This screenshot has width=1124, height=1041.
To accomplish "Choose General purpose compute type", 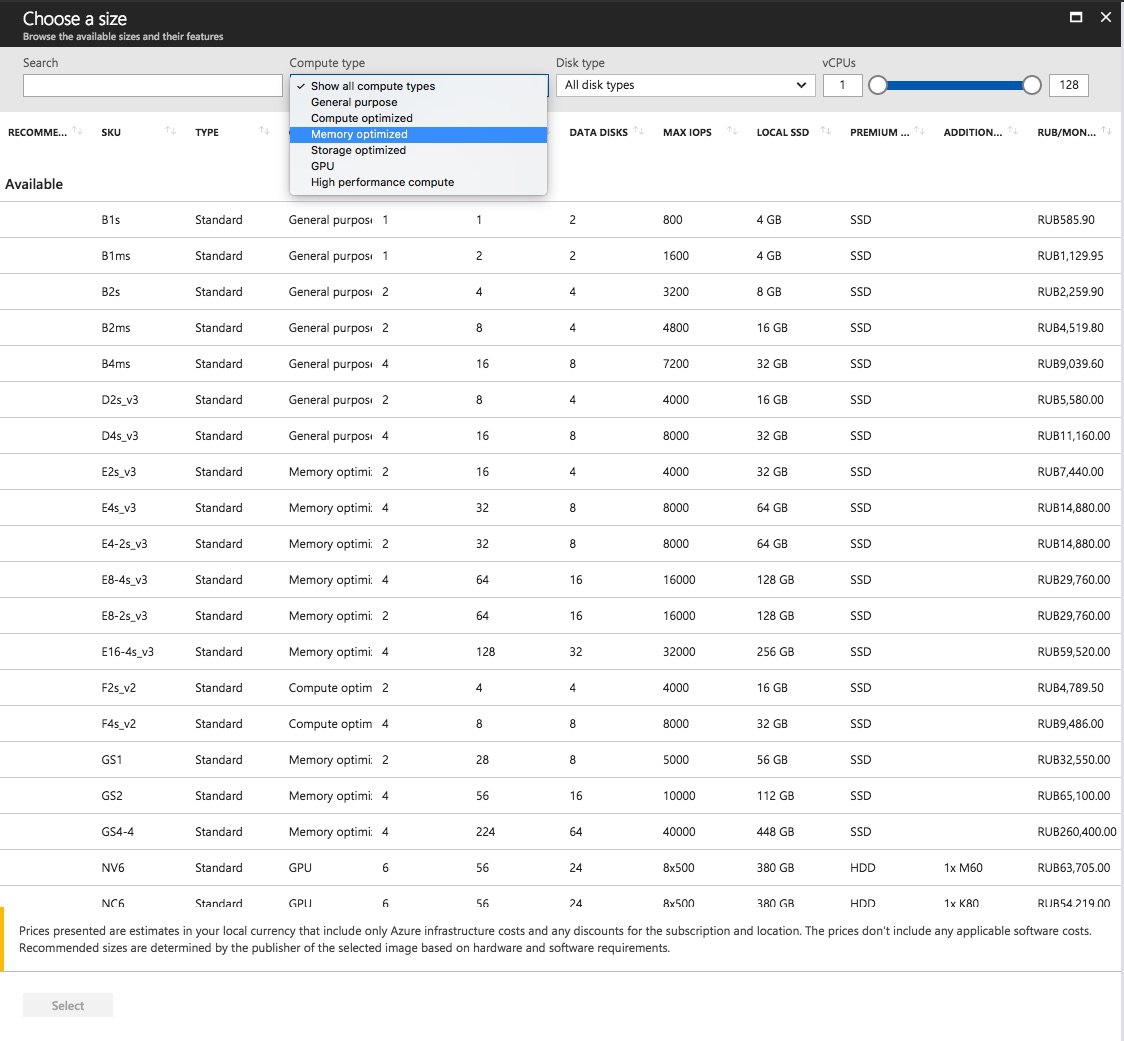I will pyautogui.click(x=418, y=102).
